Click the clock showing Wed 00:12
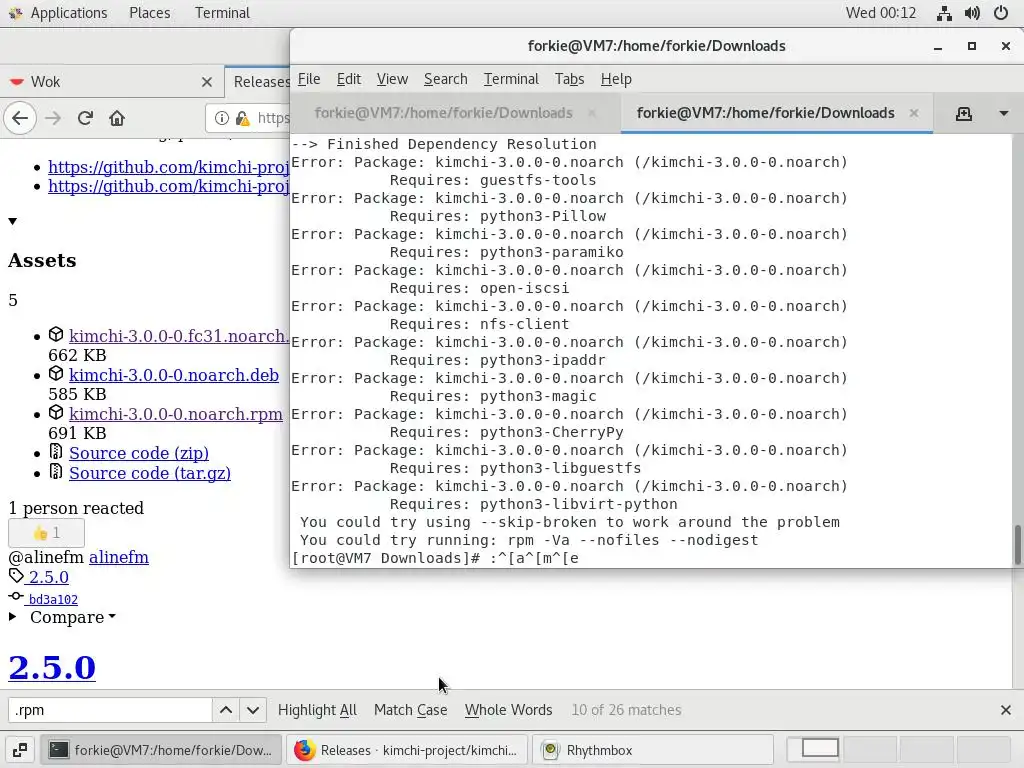 click(x=880, y=13)
